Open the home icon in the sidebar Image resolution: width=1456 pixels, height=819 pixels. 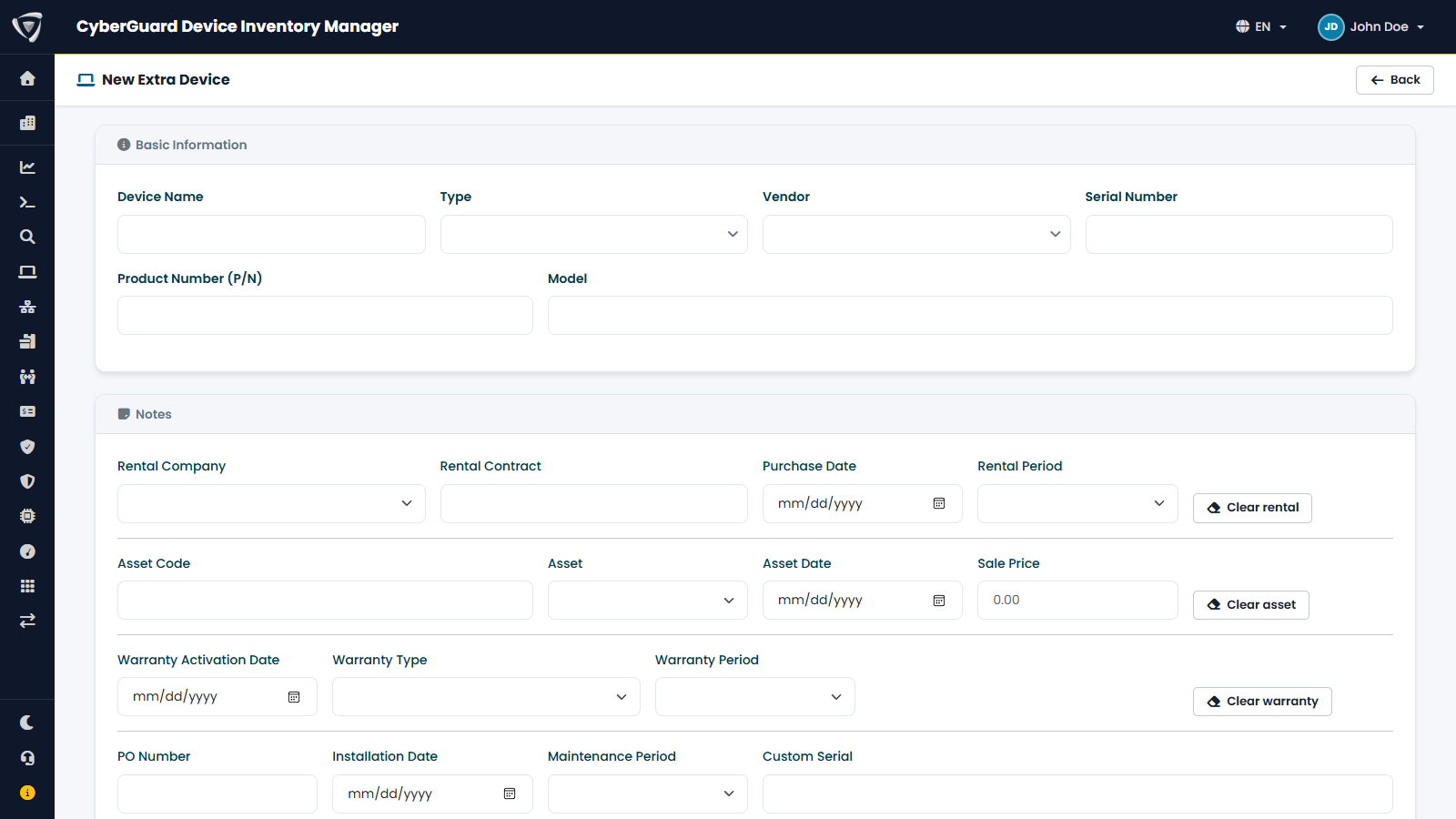point(27,79)
